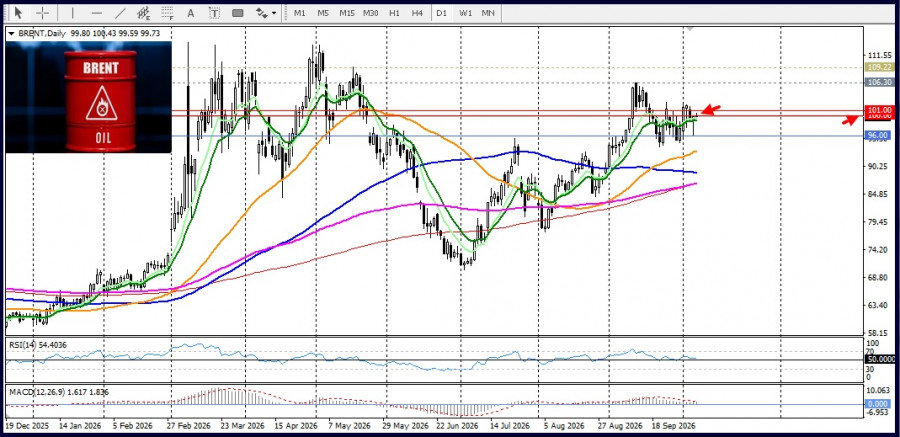
Task: Click the RSI(14) 54.4036 indicator label
Action: click(x=37, y=345)
